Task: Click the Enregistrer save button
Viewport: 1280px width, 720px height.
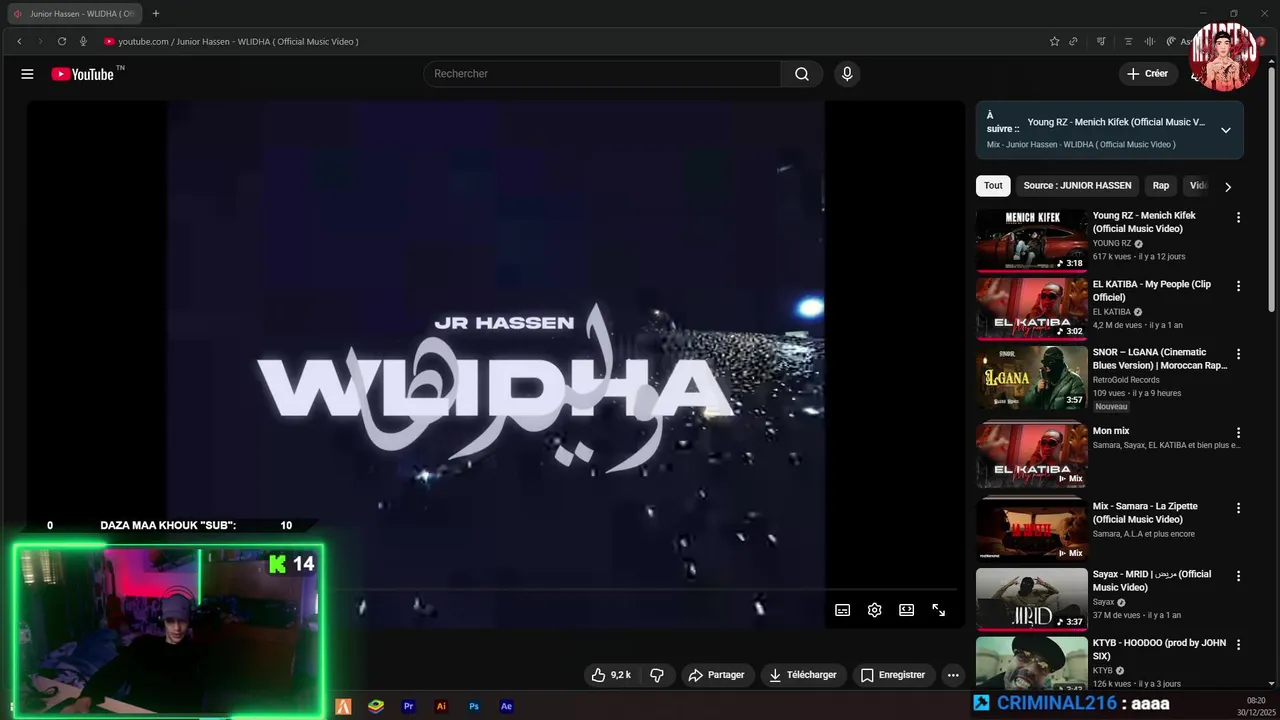Action: click(x=893, y=675)
